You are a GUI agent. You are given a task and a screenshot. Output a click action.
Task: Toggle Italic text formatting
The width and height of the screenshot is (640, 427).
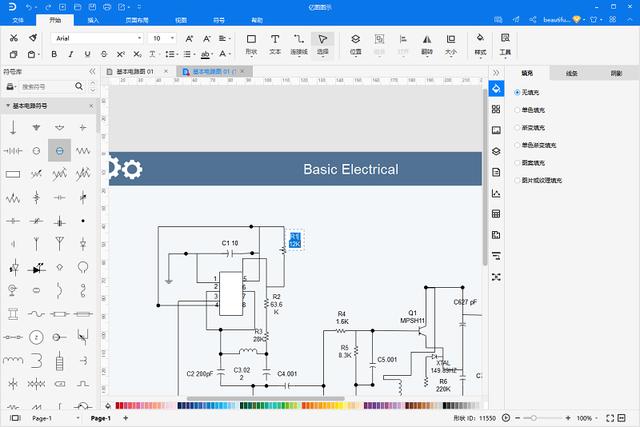coord(71,54)
